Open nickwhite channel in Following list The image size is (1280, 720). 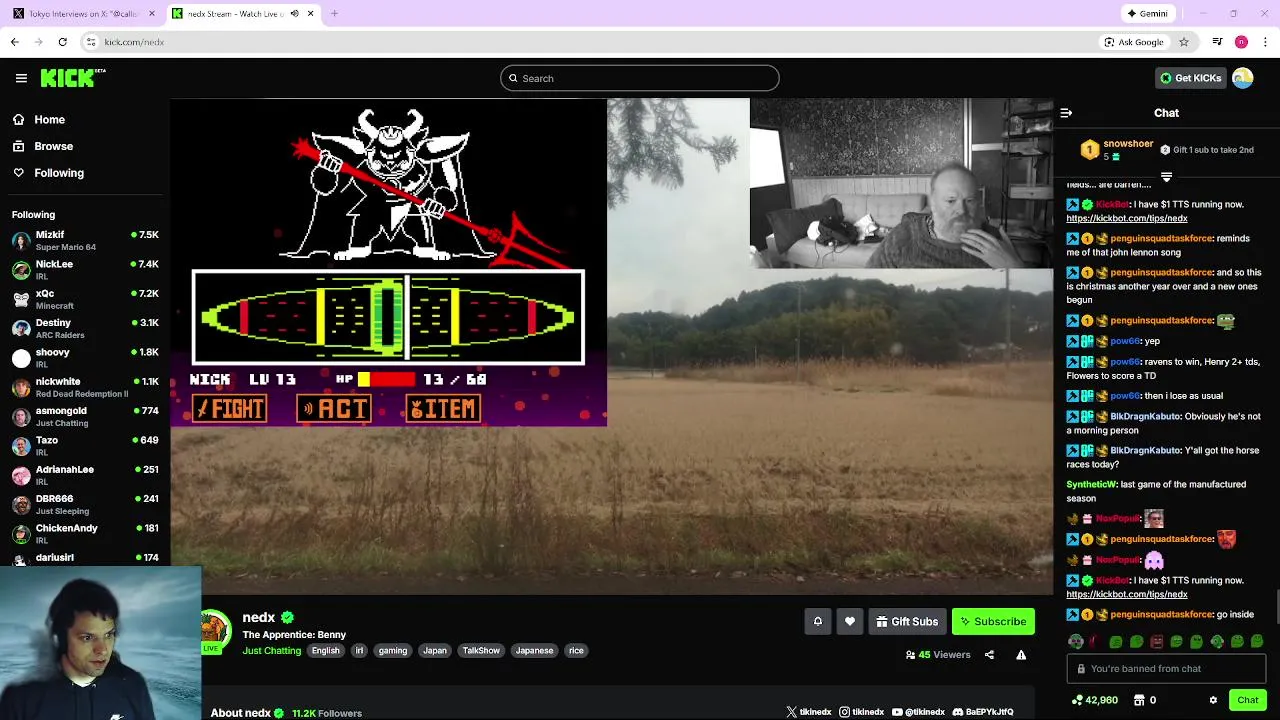(85, 387)
